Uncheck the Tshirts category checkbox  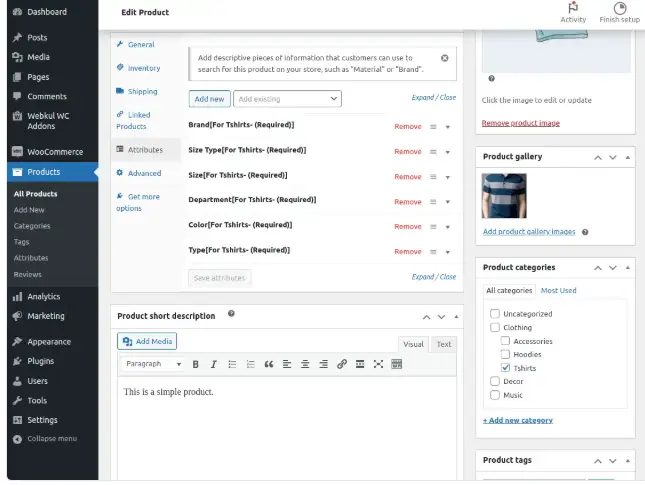[507, 368]
